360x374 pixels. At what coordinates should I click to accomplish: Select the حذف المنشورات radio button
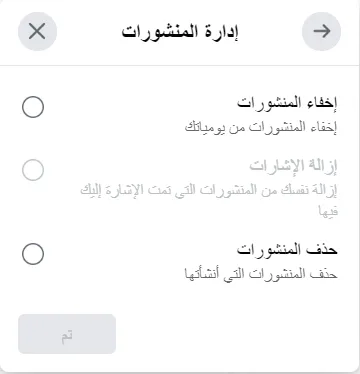click(x=33, y=254)
